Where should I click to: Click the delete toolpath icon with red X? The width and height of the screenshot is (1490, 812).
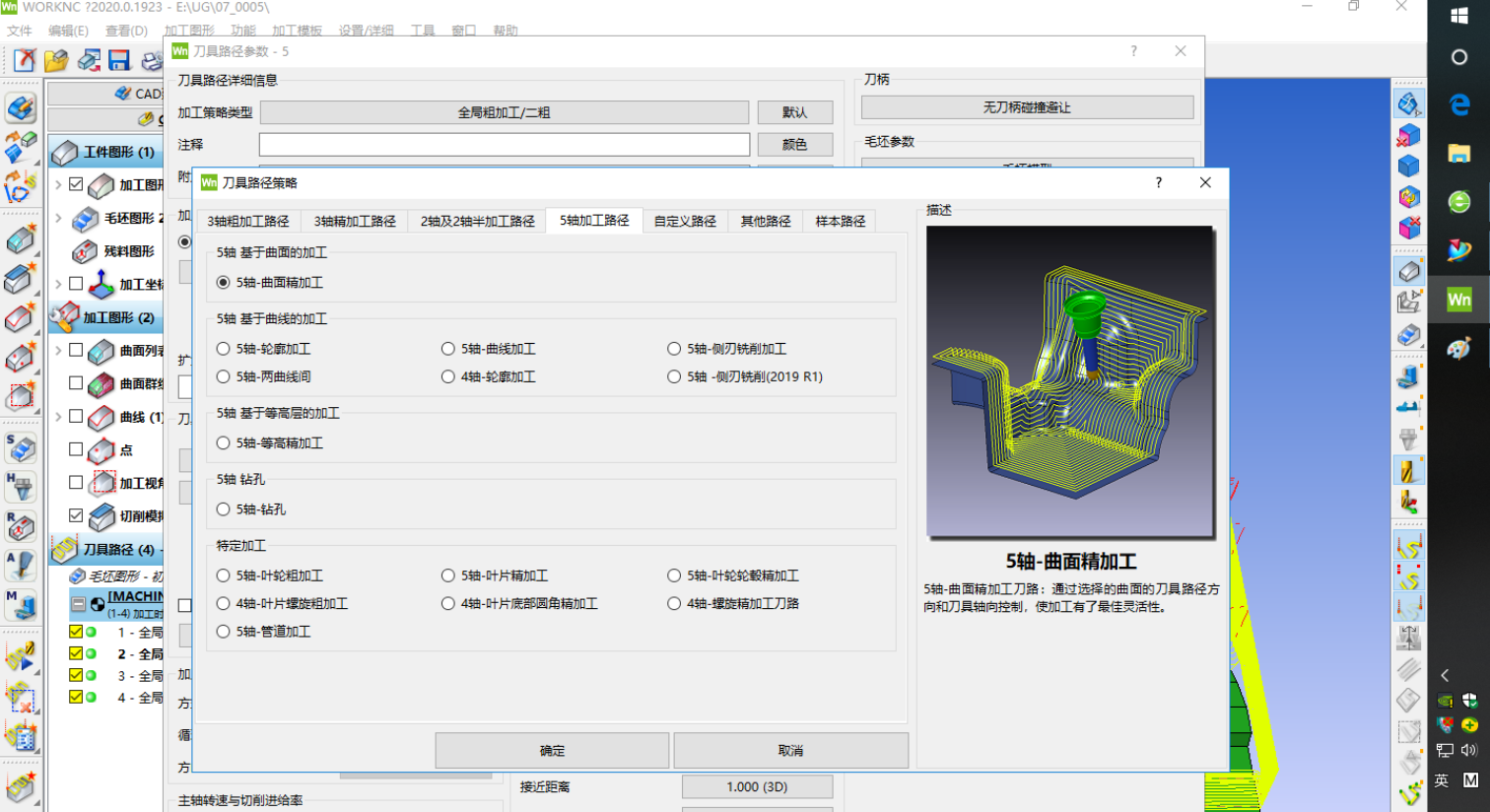(x=21, y=698)
